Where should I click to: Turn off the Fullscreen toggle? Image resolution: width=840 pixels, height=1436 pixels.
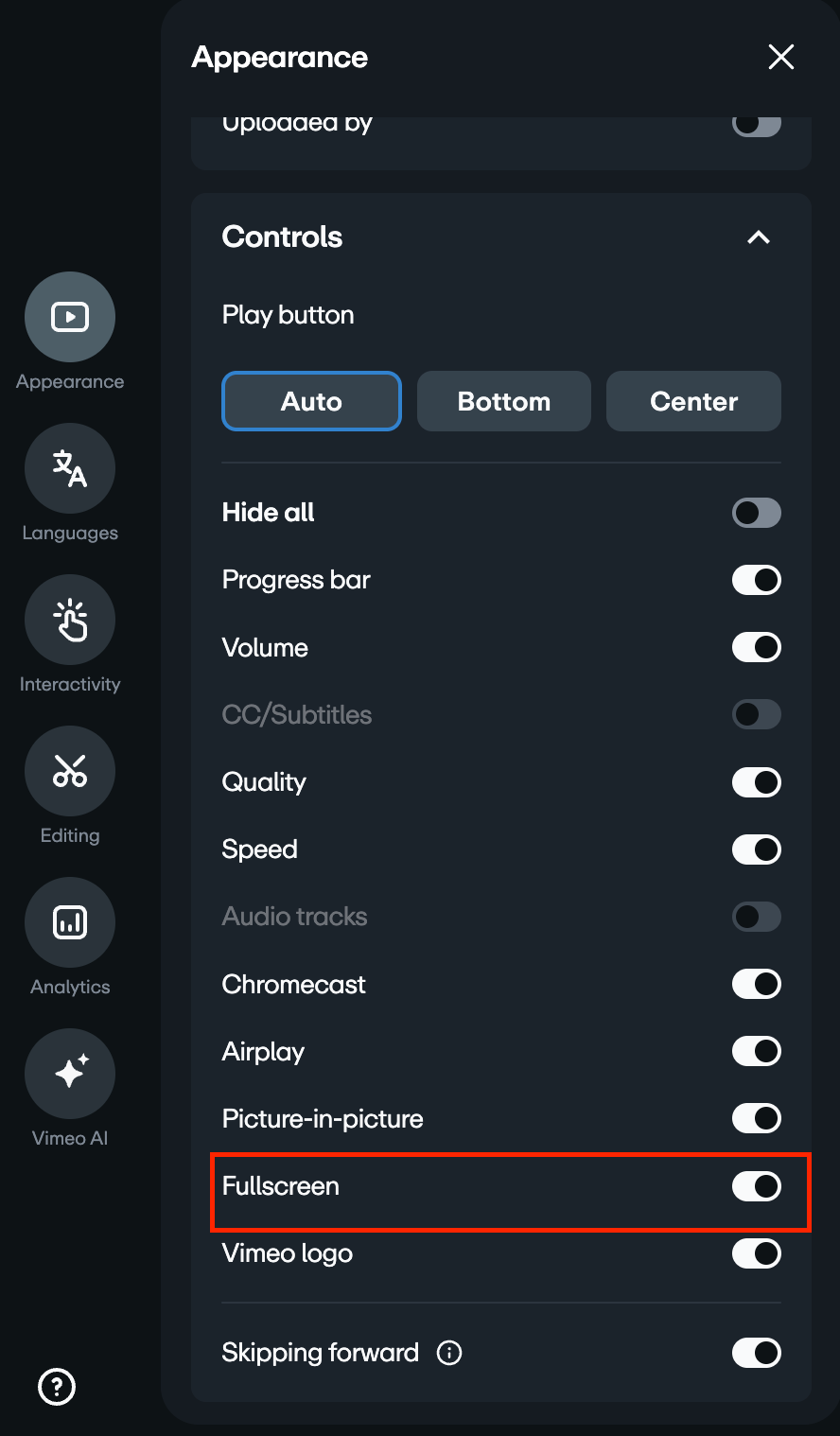[756, 1186]
